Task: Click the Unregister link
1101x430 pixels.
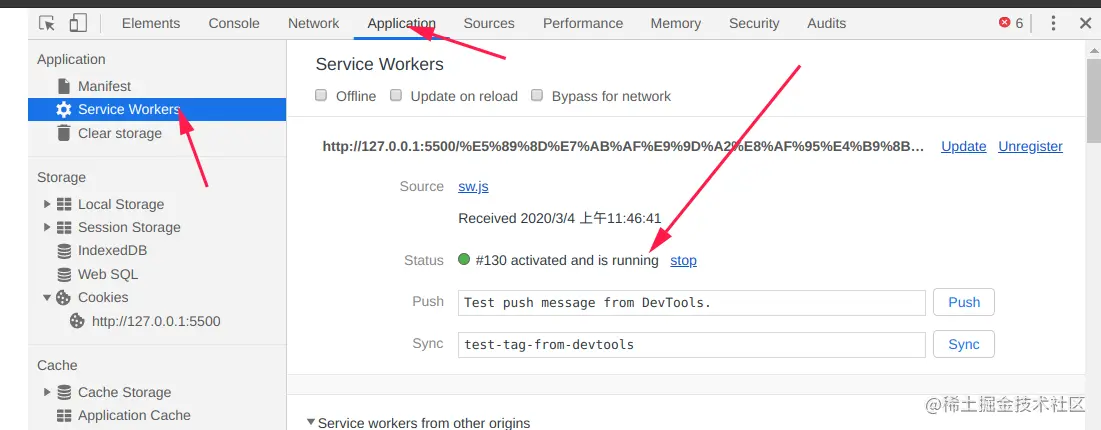Action: click(1030, 146)
